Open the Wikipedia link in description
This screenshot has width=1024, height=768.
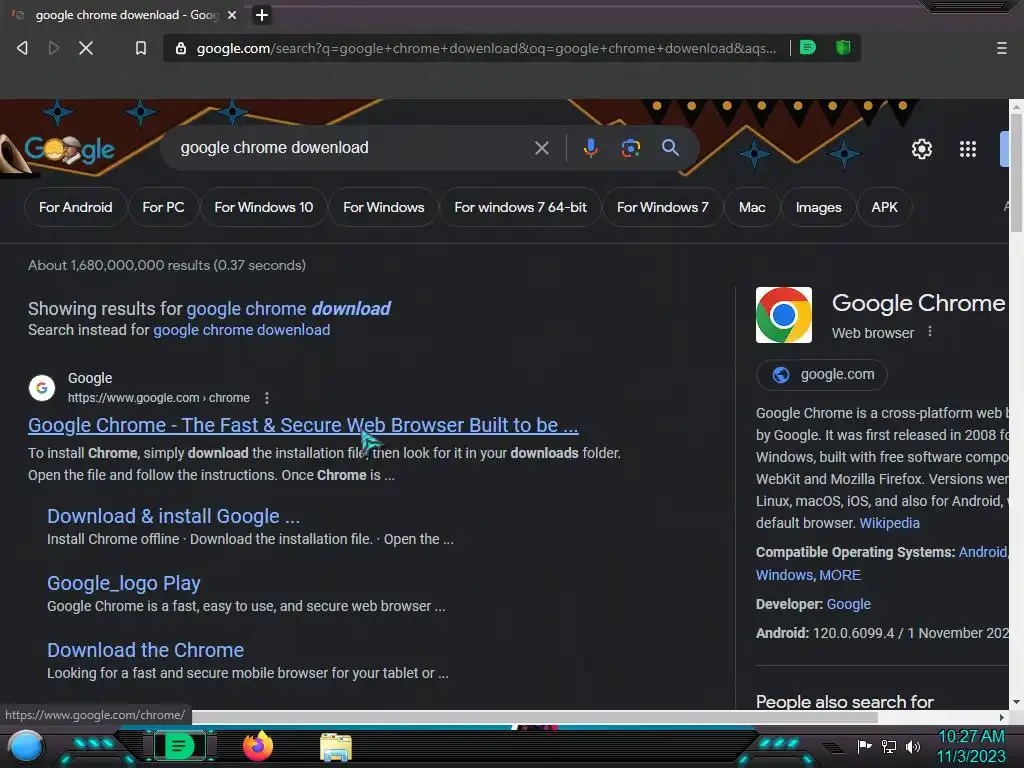(x=889, y=523)
